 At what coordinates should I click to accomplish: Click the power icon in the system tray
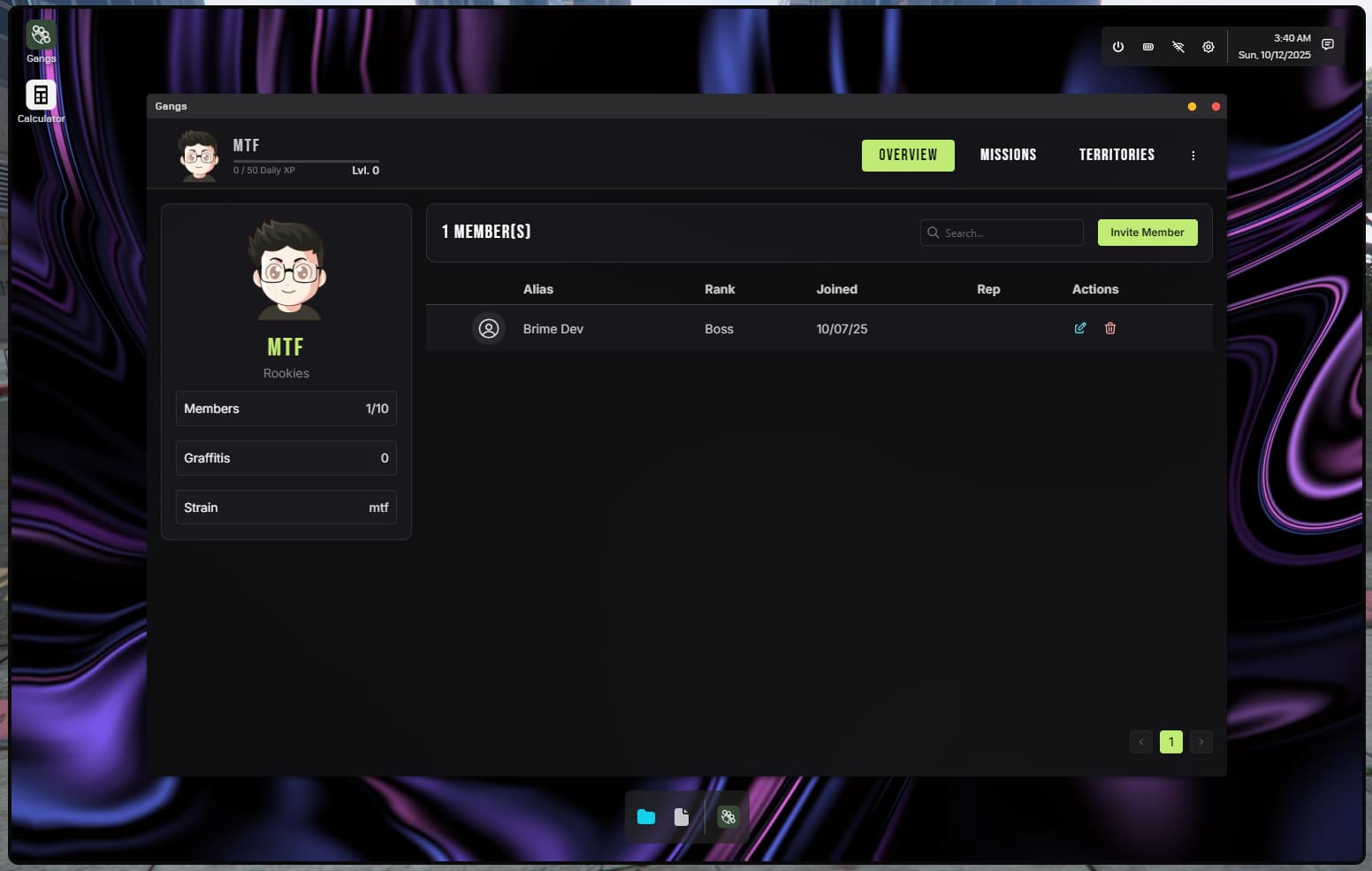(x=1118, y=47)
